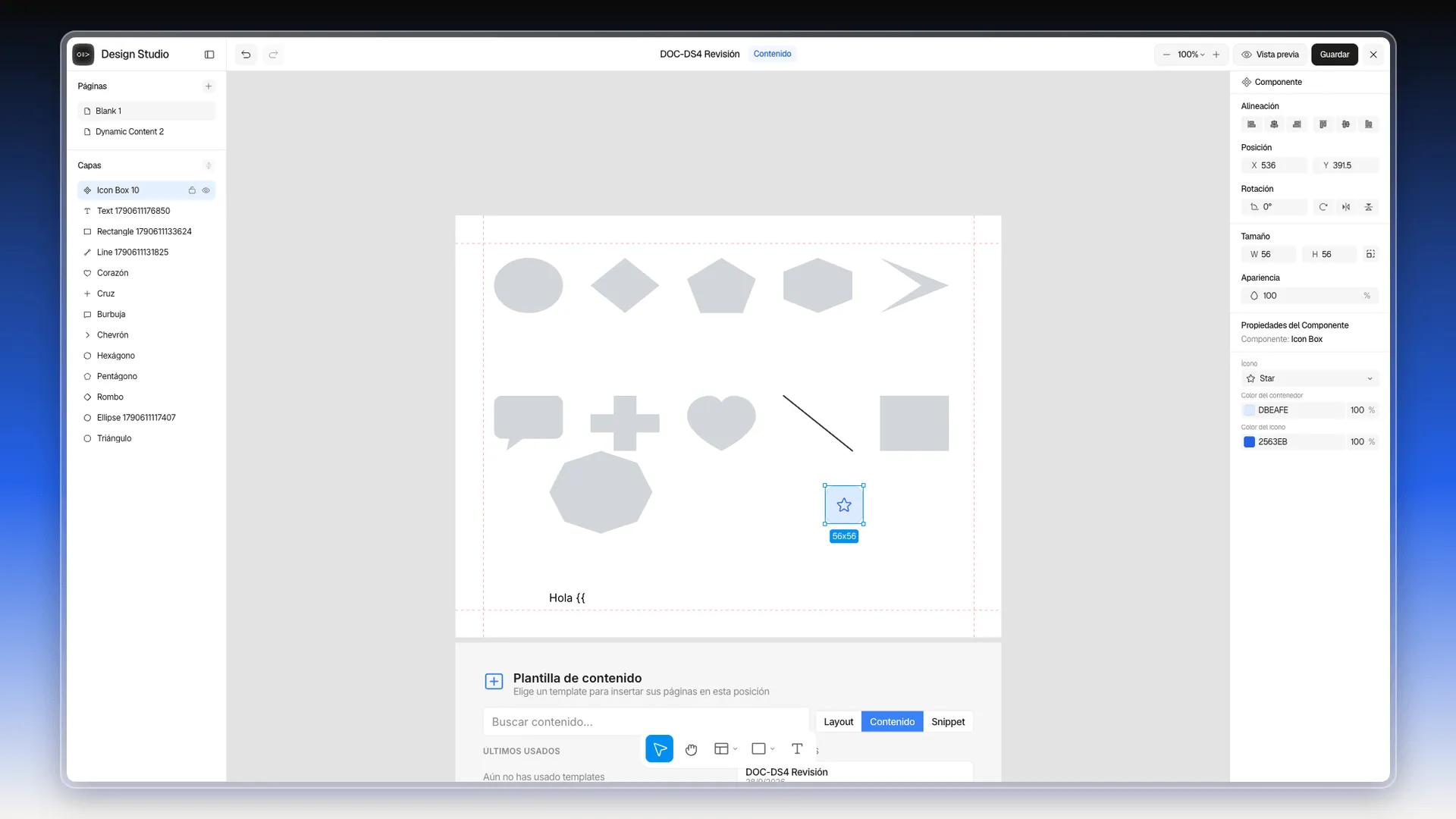Open the Icono Star dropdown
1456x819 pixels.
coord(1310,378)
